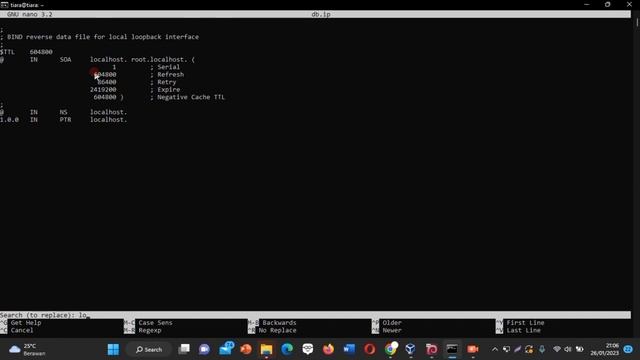Click the battery status tray icon

point(579,349)
